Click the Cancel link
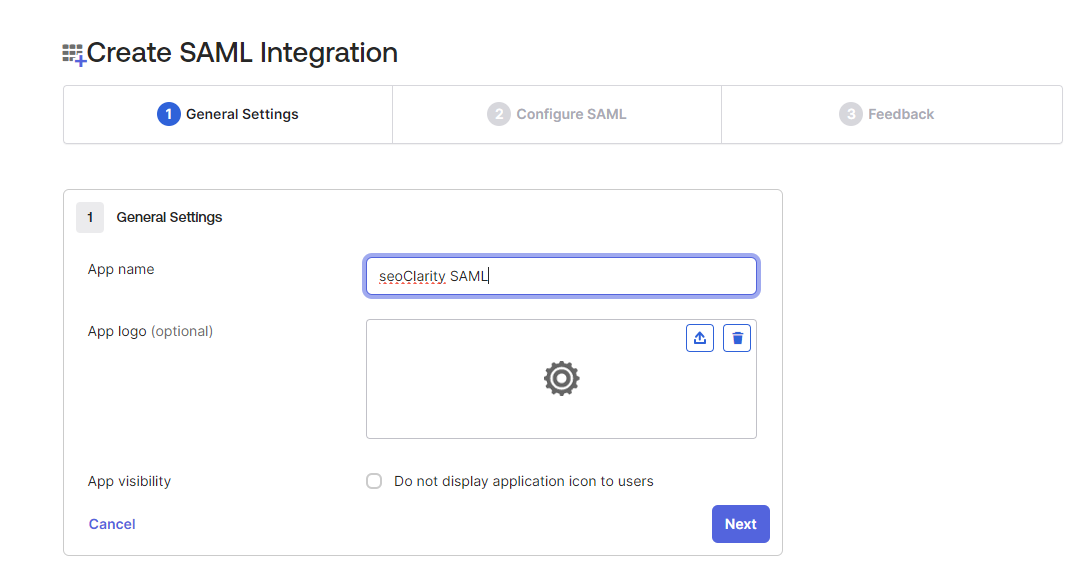Screen dimensions: 1092x587 point(112,524)
